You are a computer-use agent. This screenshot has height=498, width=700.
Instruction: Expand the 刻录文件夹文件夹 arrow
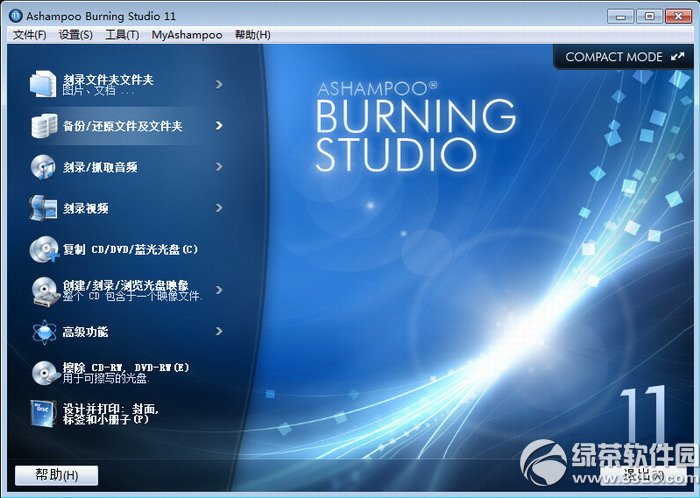point(219,84)
